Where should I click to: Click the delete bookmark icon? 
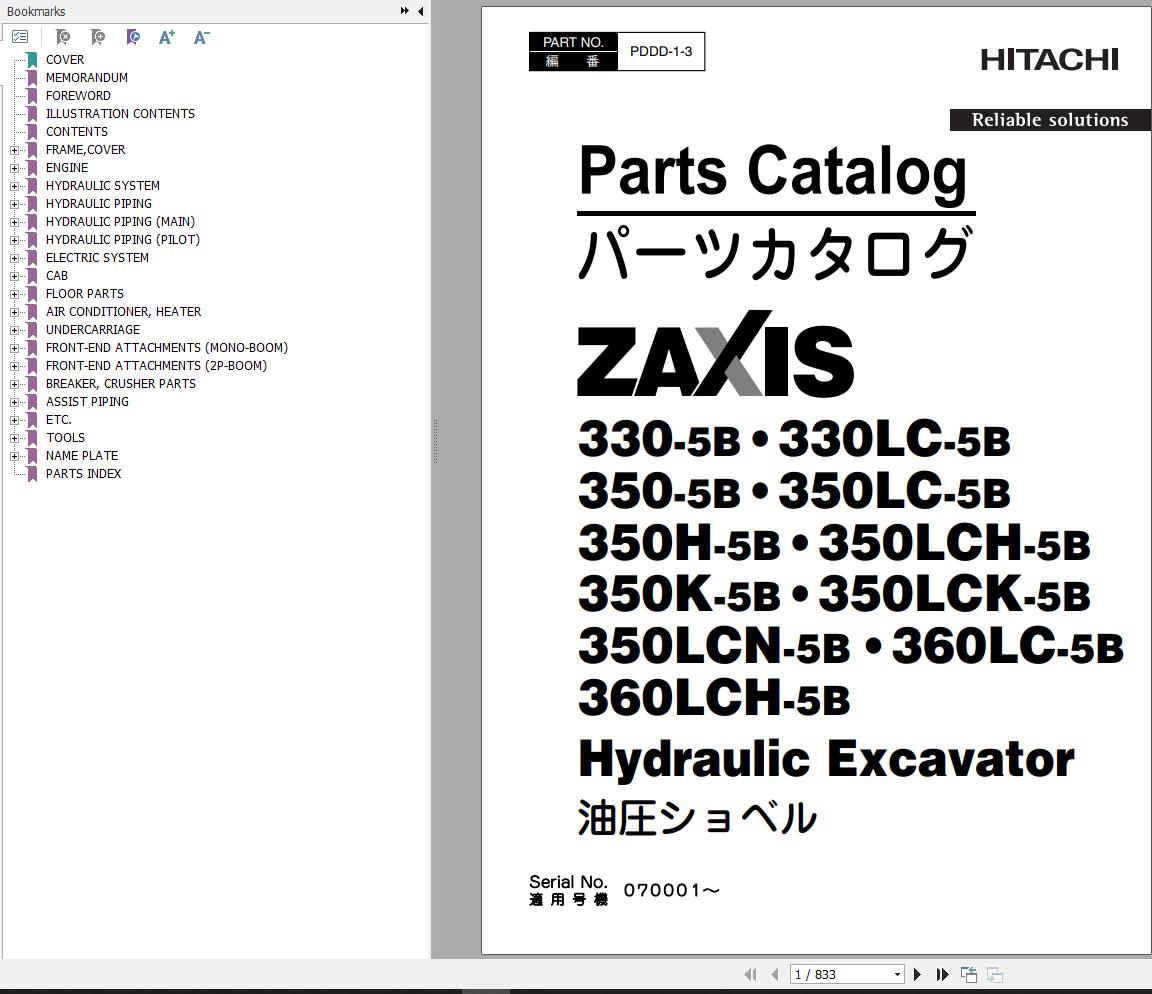[63, 37]
